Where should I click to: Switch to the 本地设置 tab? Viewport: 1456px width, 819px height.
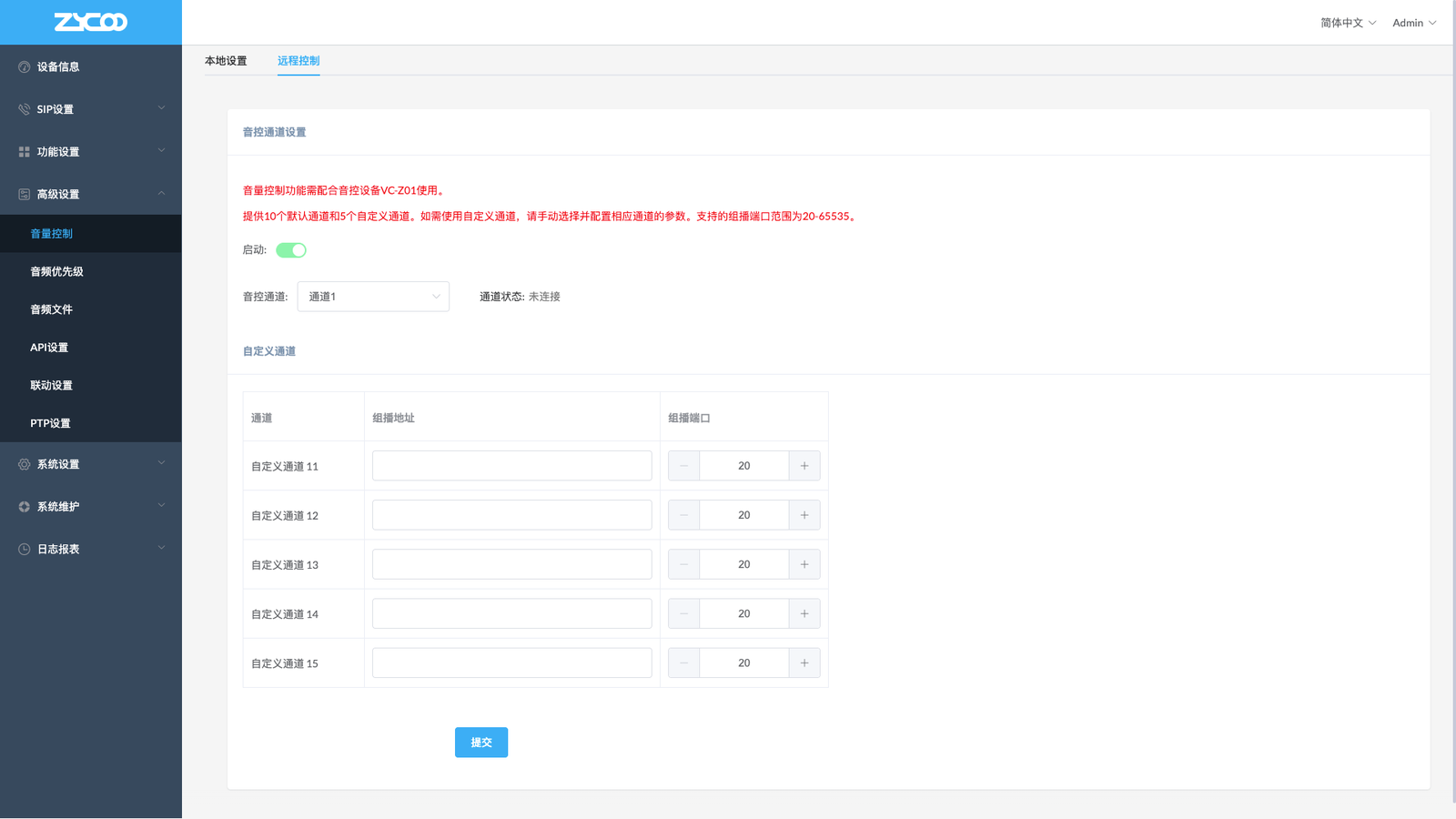click(x=226, y=61)
